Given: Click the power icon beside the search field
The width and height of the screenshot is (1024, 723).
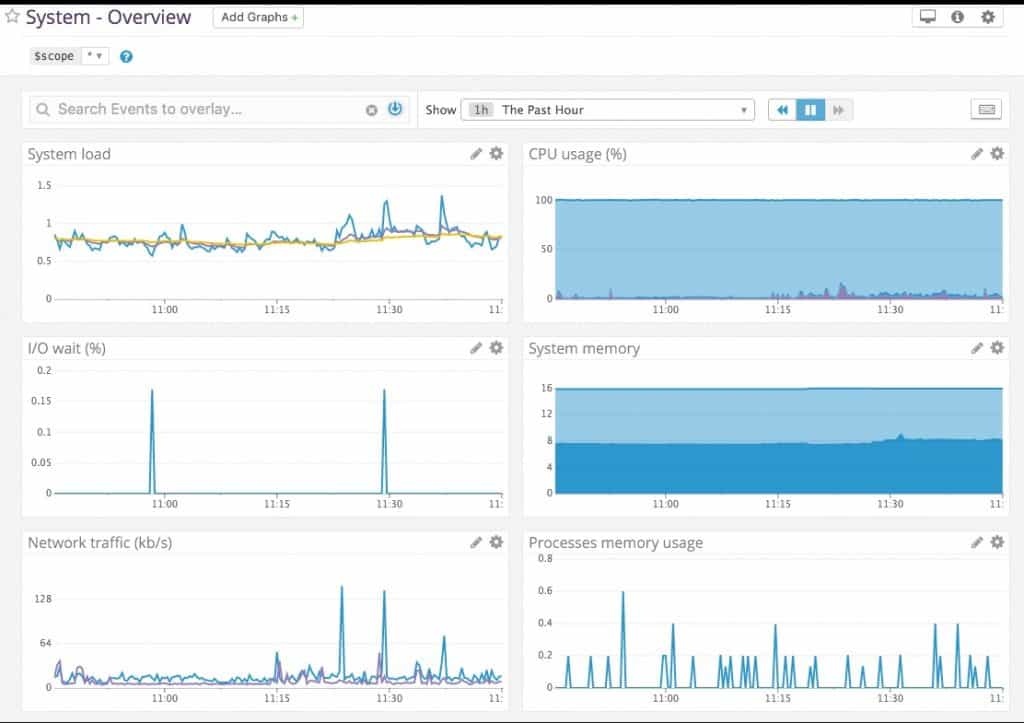Looking at the screenshot, I should [395, 109].
